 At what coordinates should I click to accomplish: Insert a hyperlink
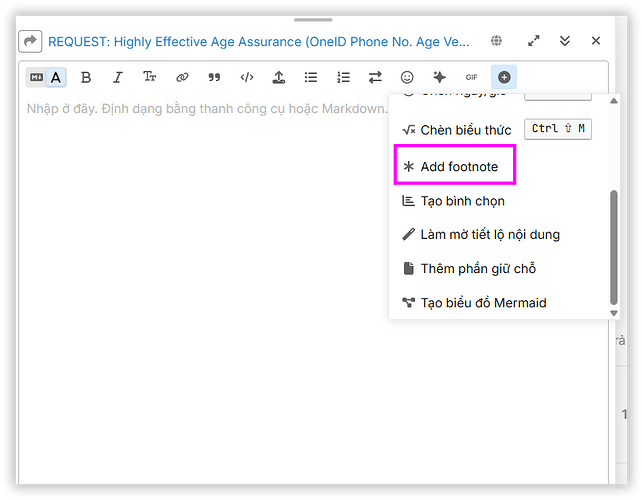click(182, 77)
